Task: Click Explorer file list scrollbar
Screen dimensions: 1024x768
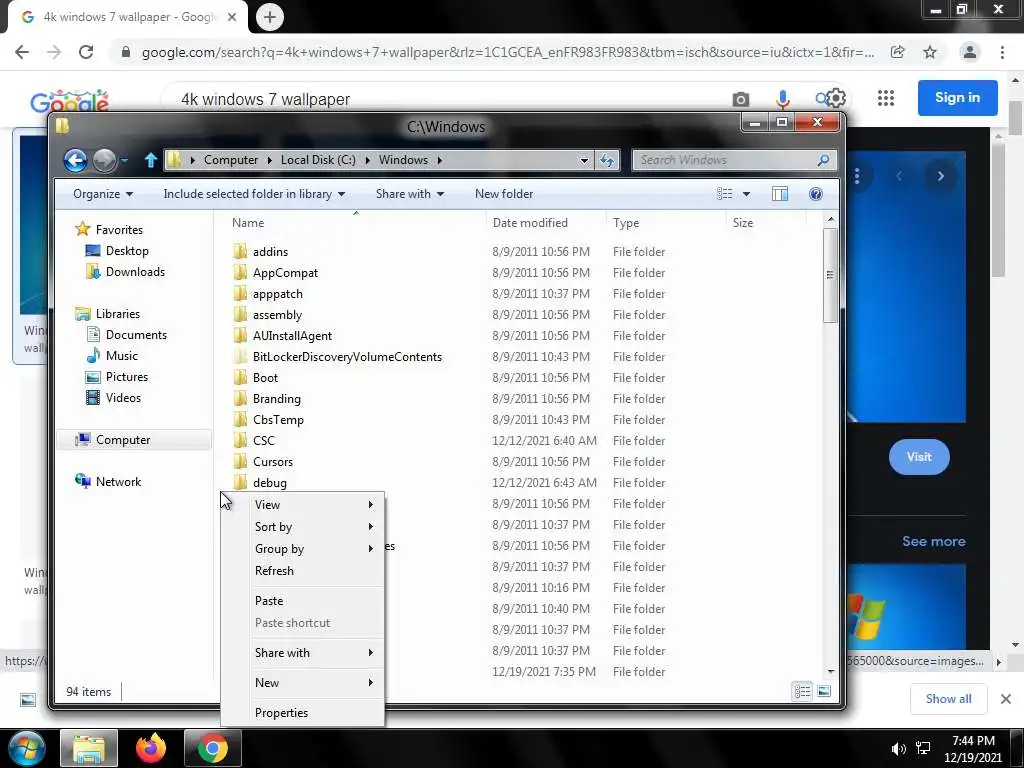Action: [830, 275]
